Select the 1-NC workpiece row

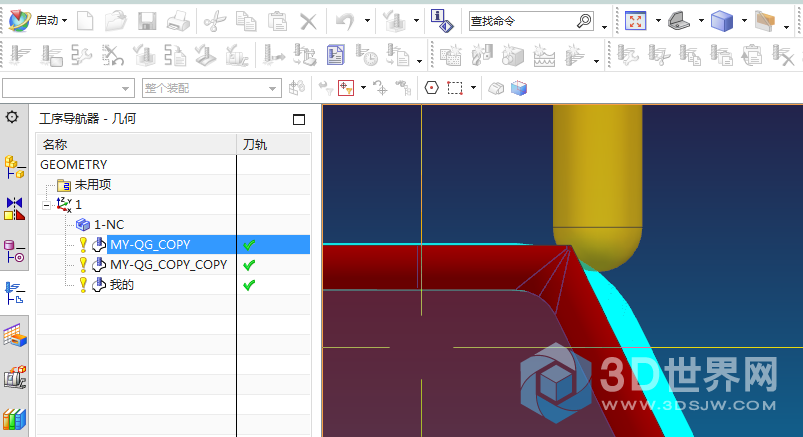point(174,224)
